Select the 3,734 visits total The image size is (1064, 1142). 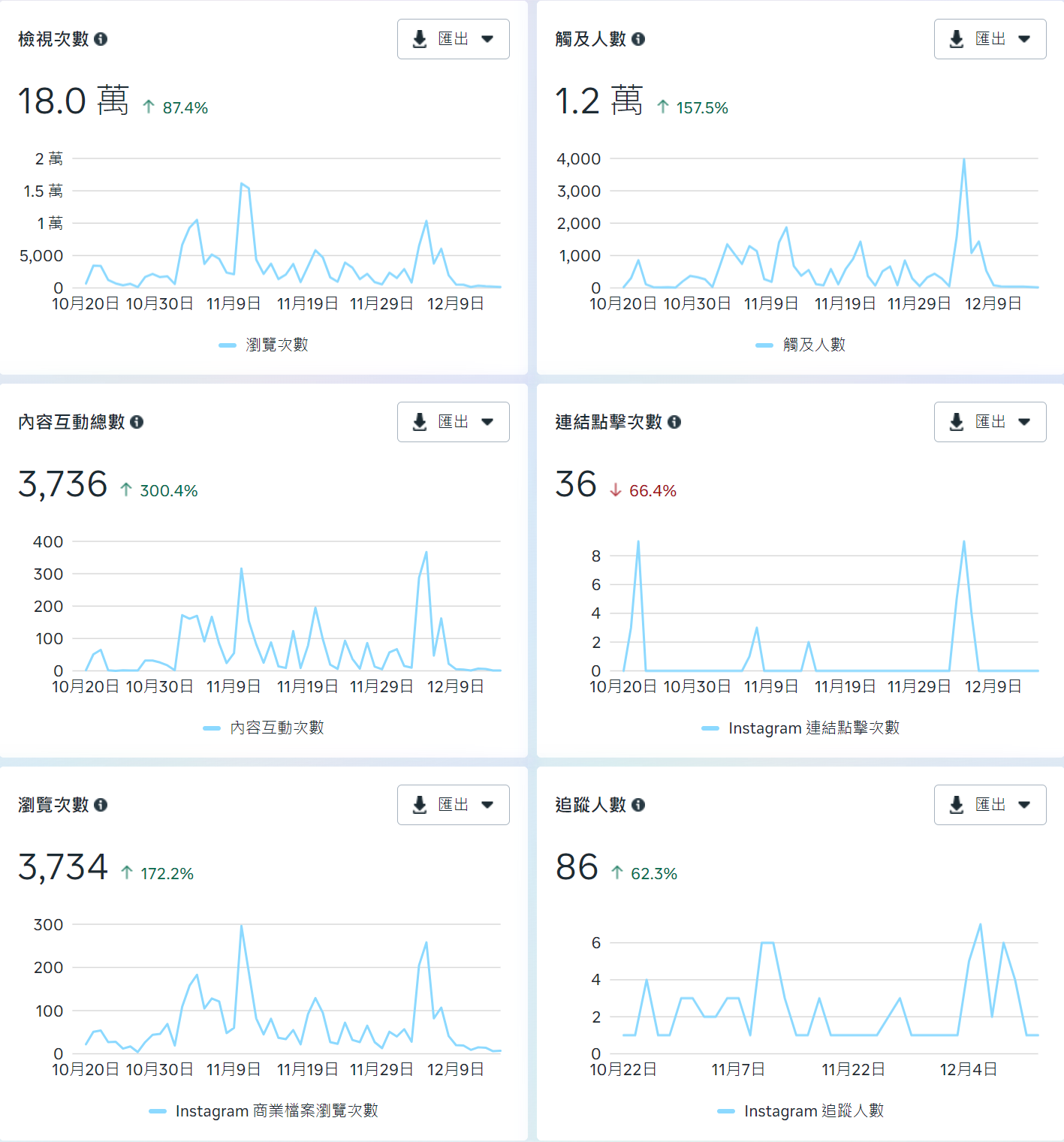click(63, 867)
